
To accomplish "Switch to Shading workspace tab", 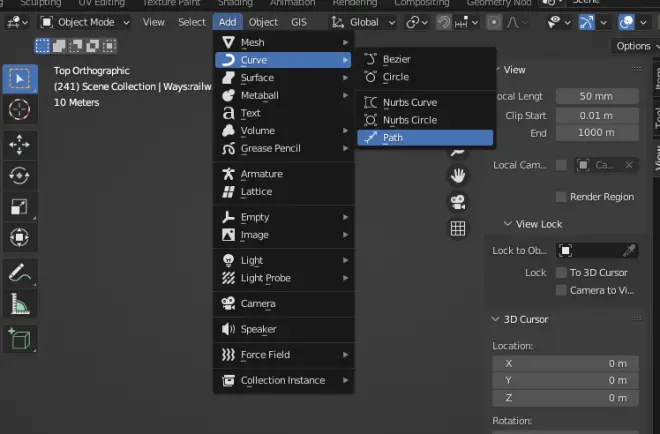I will [x=235, y=3].
